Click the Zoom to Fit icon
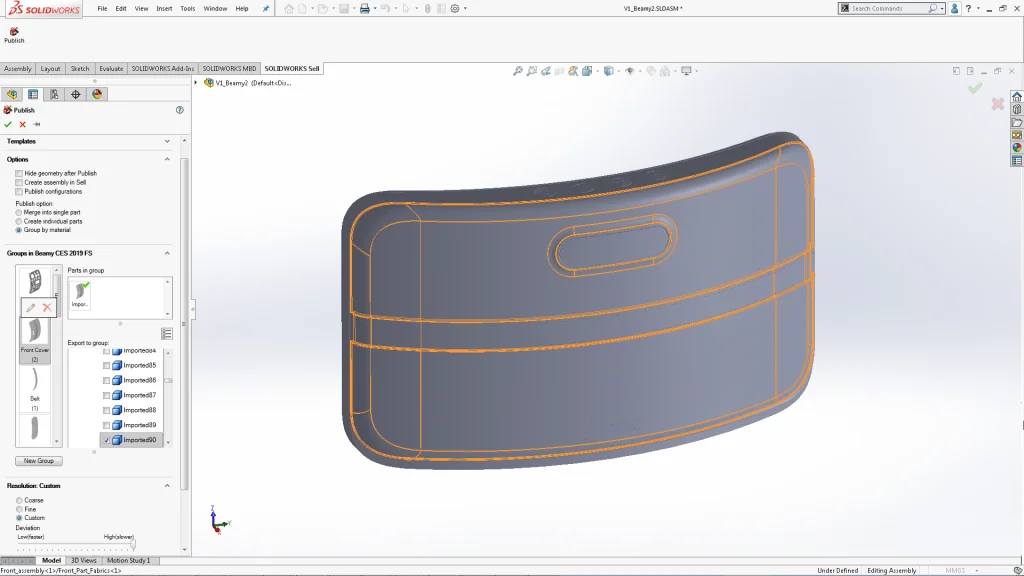 click(x=518, y=71)
